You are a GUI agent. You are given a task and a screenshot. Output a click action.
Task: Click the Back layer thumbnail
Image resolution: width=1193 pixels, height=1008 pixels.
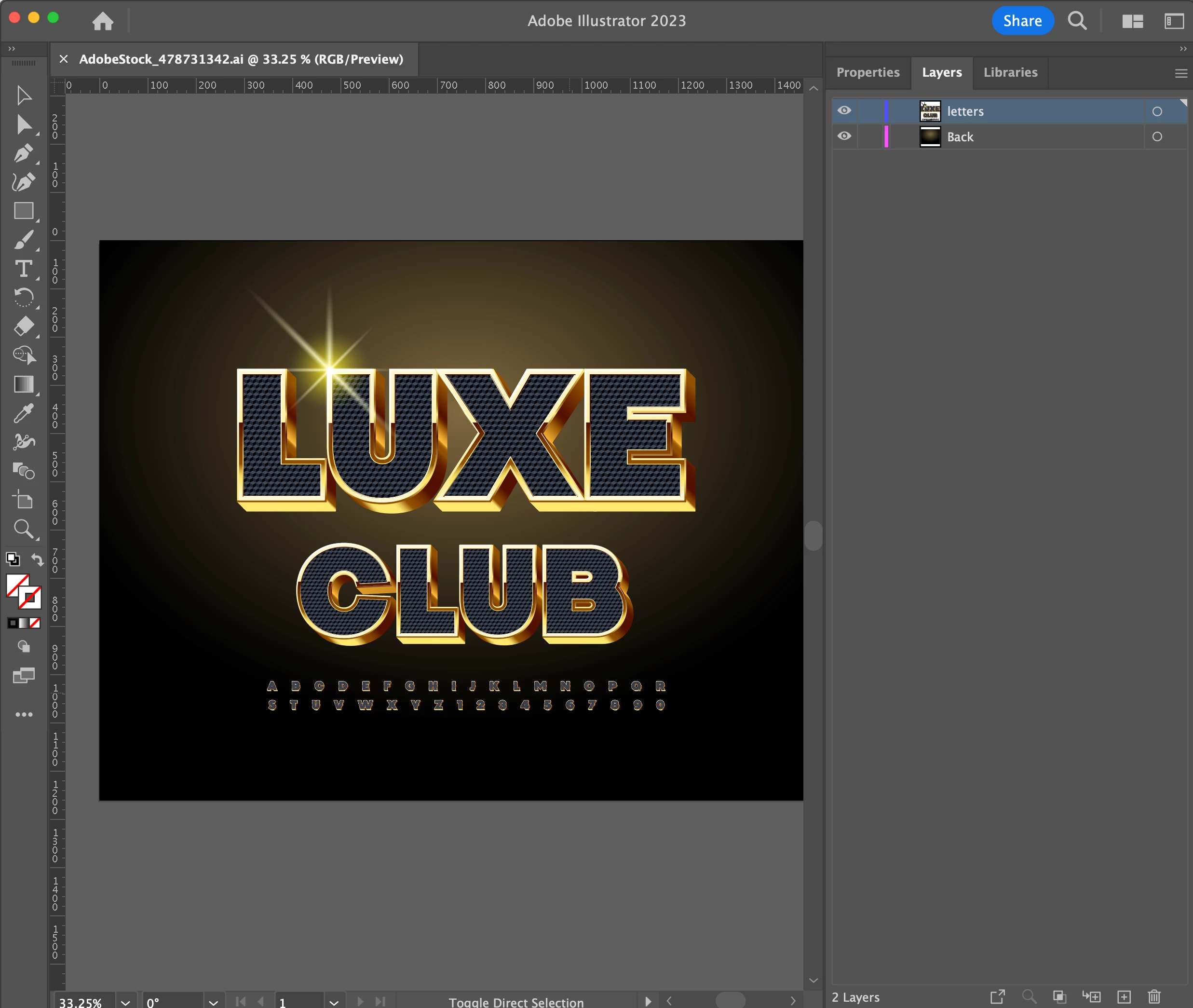930,136
